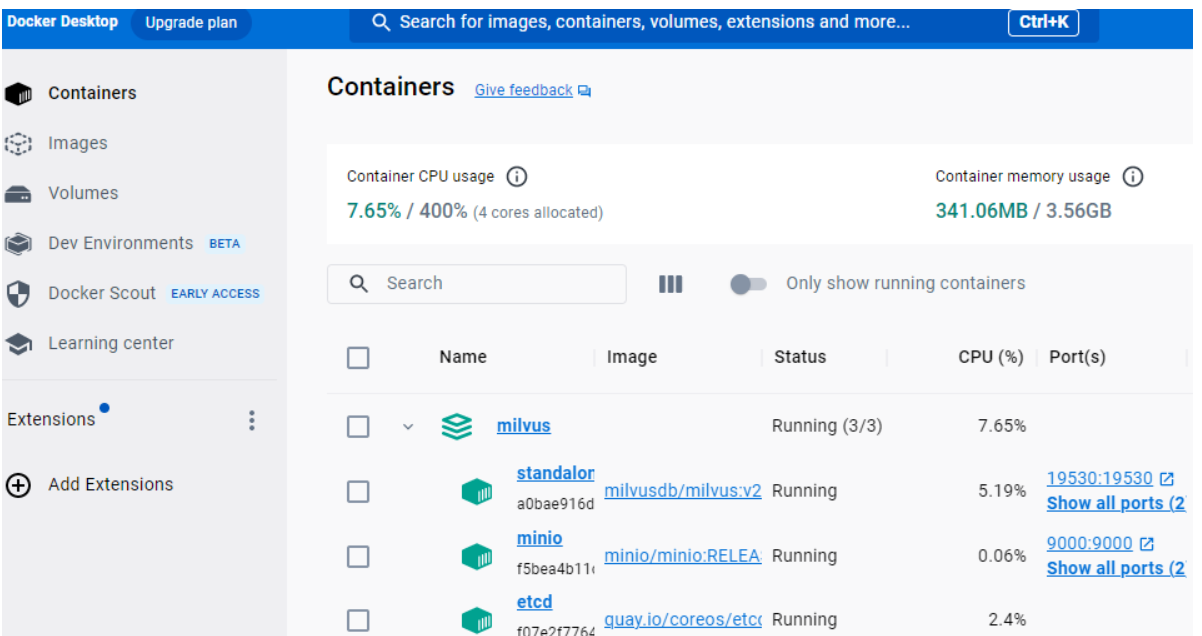Open the column display settings icon
The height and width of the screenshot is (636, 1202).
click(x=671, y=284)
